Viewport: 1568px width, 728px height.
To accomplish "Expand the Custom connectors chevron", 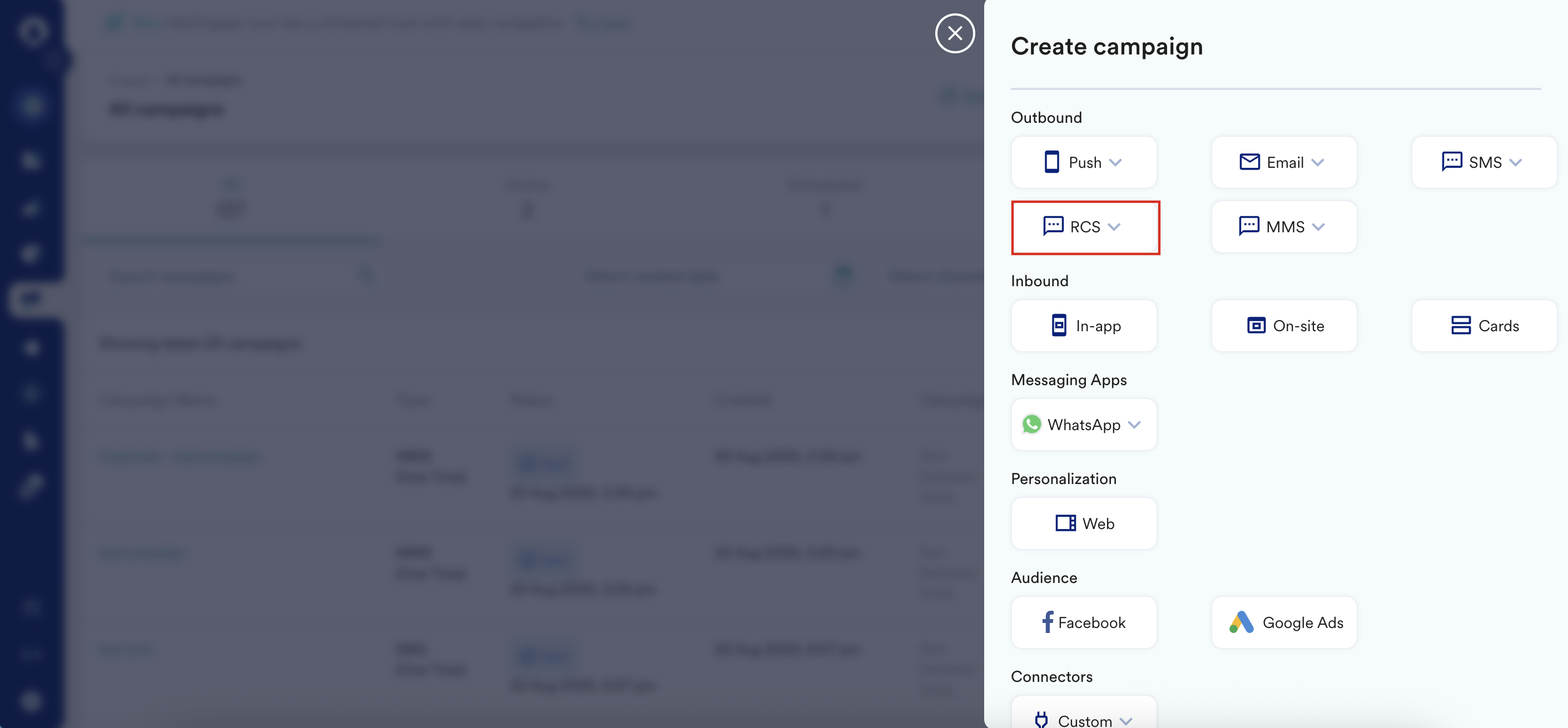I will [1126, 721].
